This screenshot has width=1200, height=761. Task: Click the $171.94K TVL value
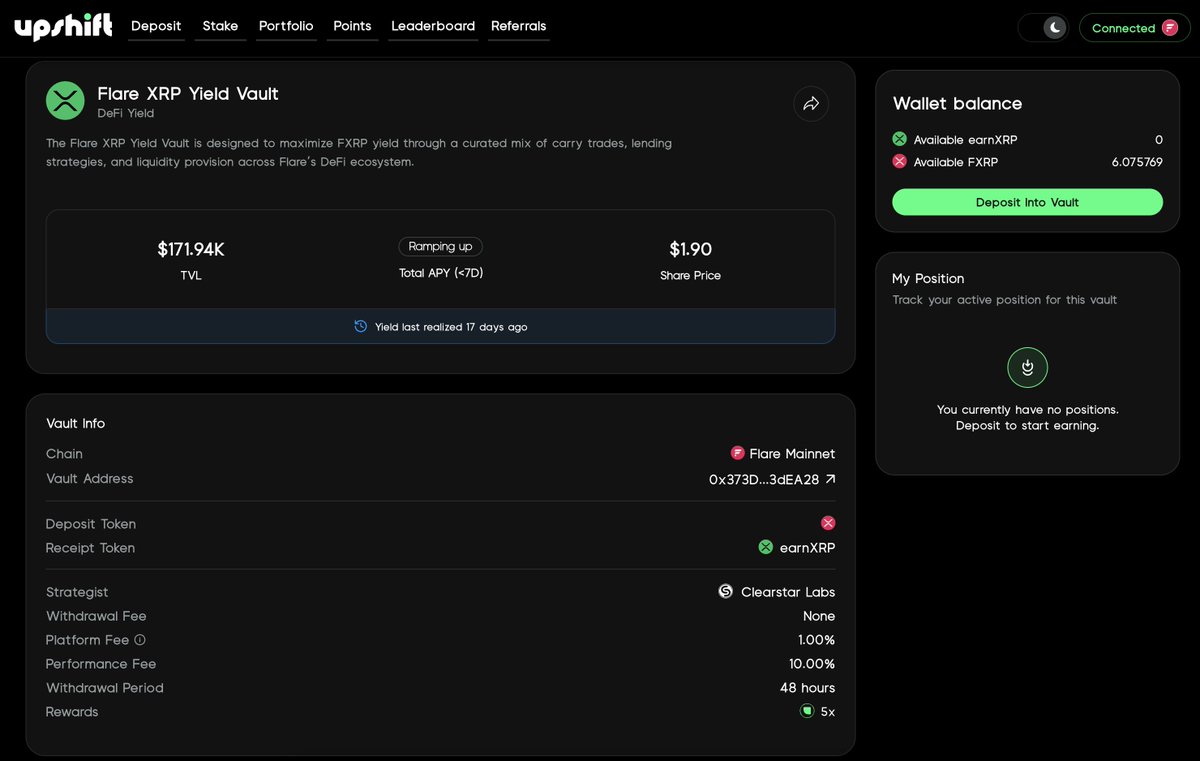191,249
